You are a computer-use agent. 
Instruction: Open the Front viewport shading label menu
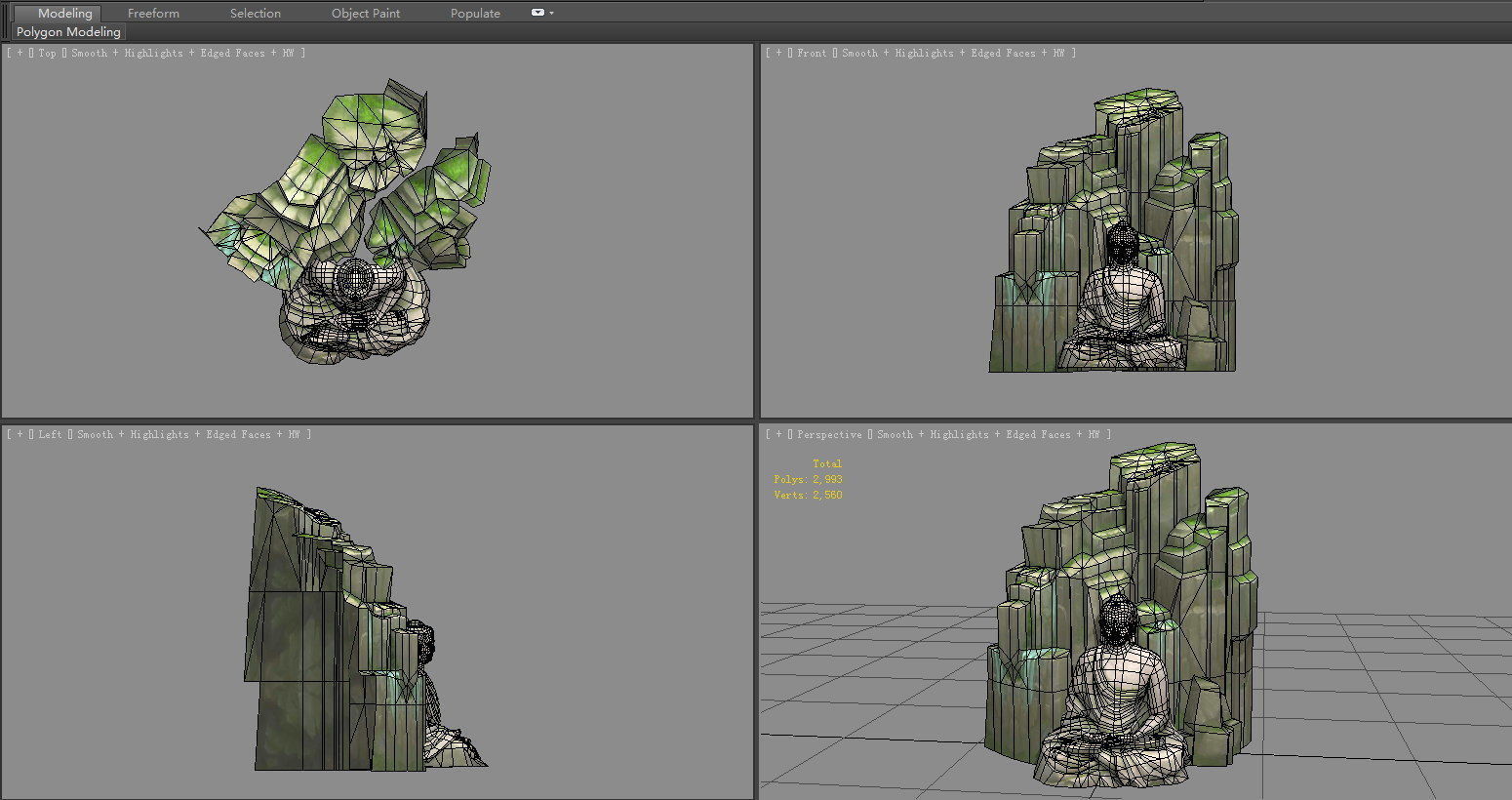point(953,53)
